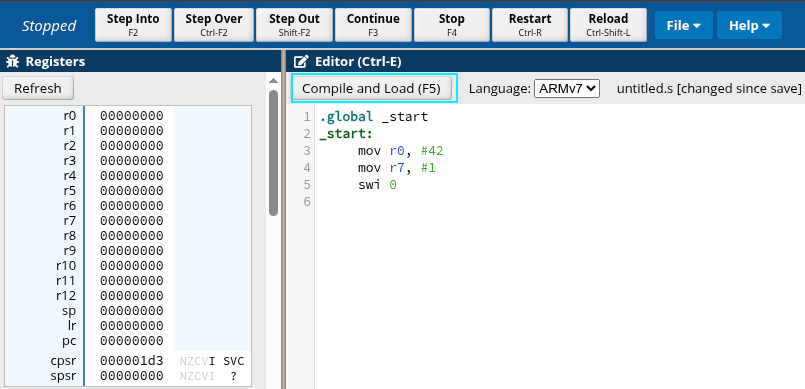This screenshot has width=805, height=389.
Task: Select the sp register value
Action: pos(131,311)
